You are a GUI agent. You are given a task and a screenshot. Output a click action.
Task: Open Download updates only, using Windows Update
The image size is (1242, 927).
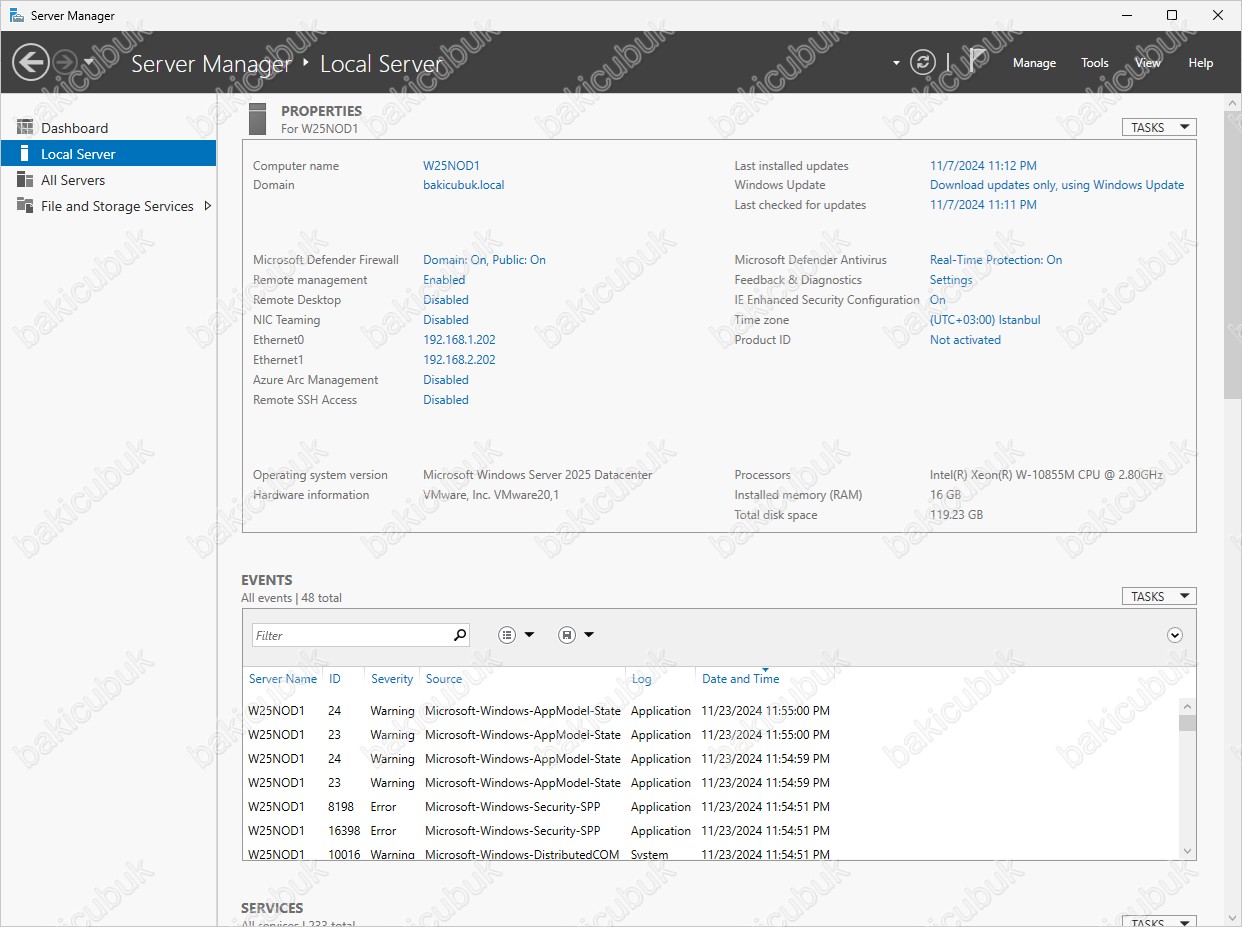(1057, 185)
